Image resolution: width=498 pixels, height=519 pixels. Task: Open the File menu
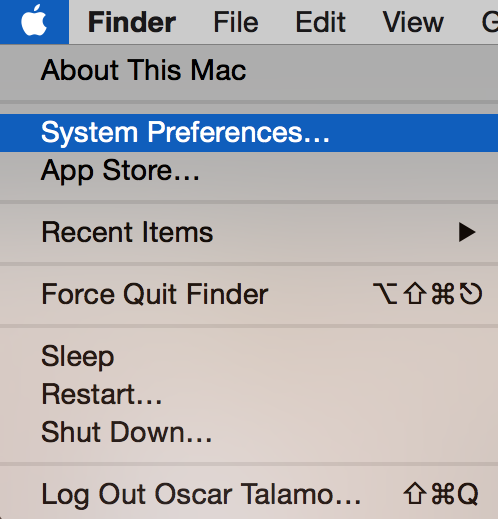tap(236, 22)
